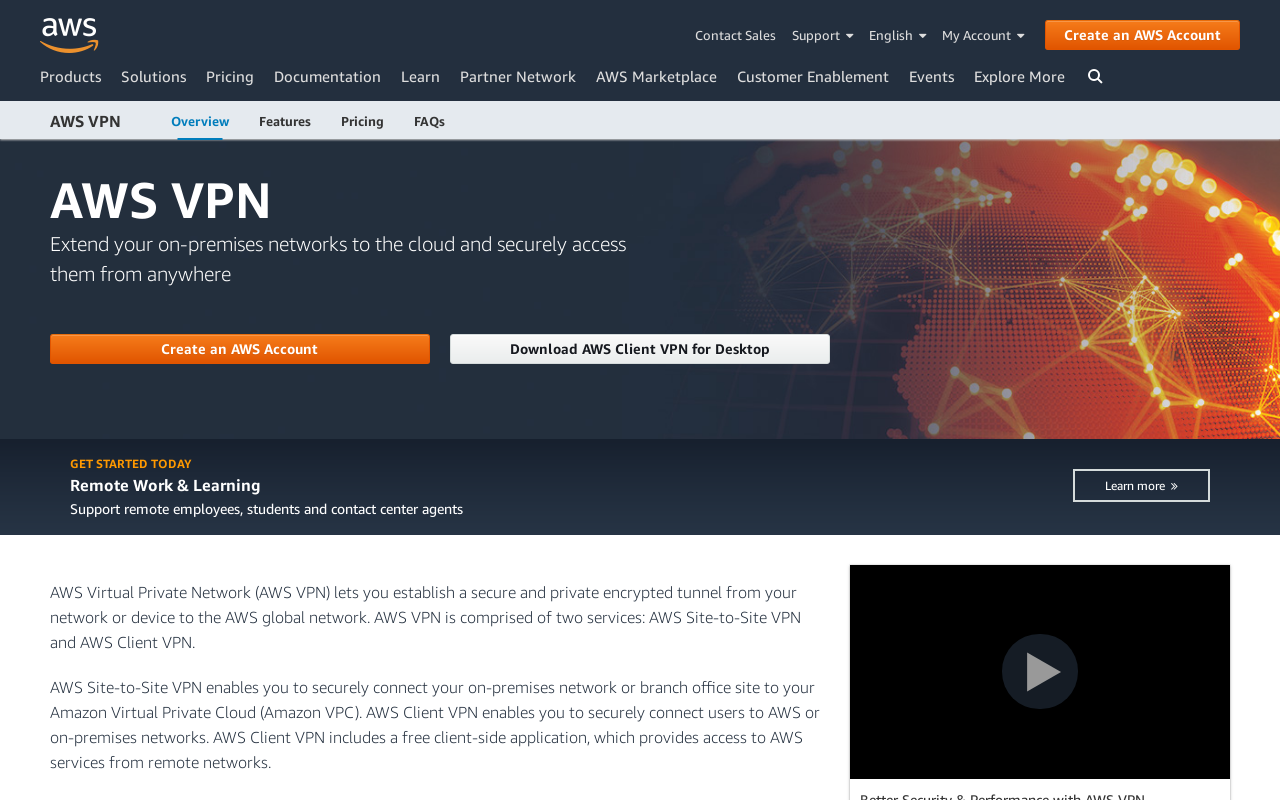Open the Solutions menu

pos(154,77)
